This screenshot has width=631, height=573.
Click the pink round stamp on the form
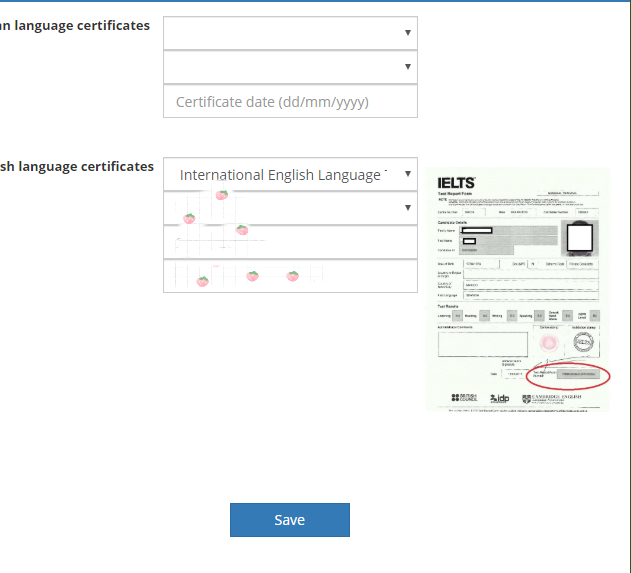coord(548,343)
